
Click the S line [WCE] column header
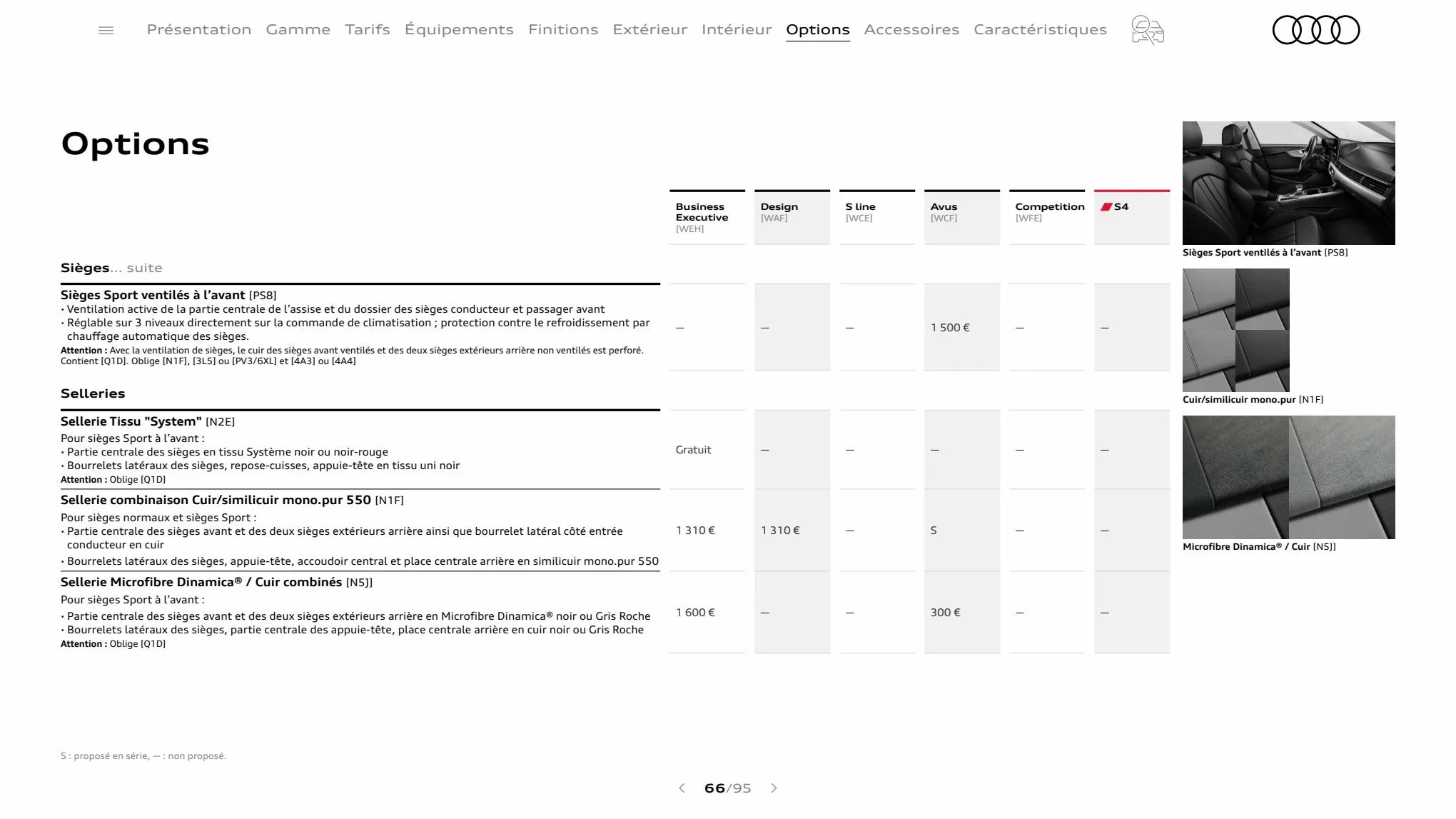(x=877, y=217)
